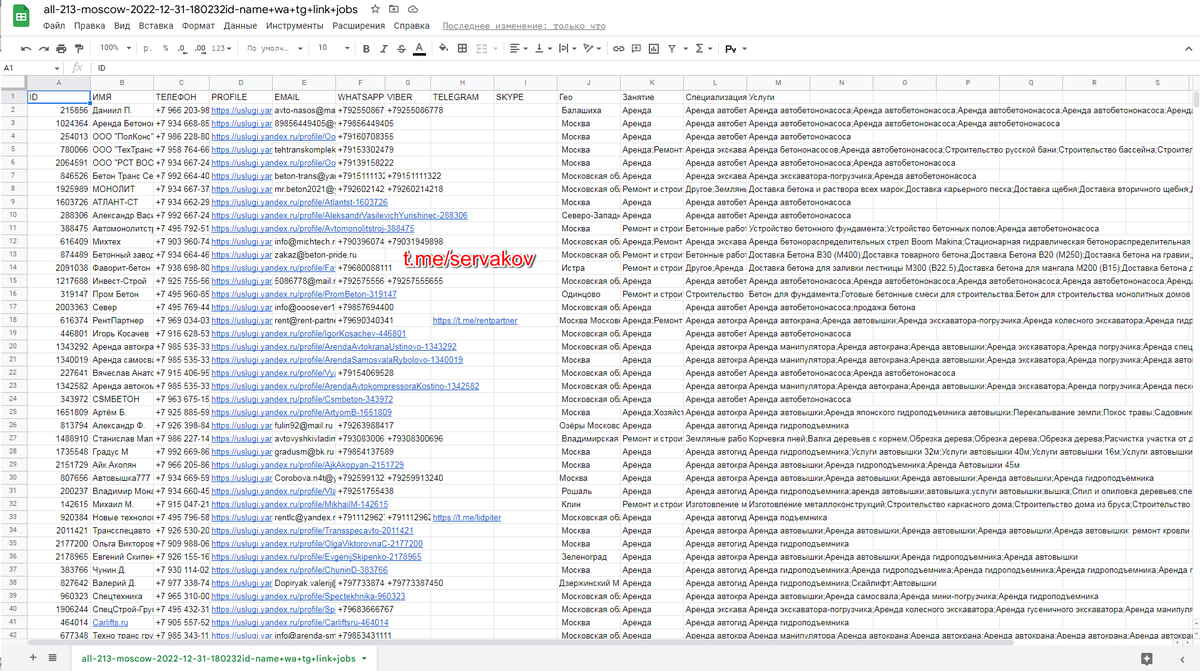This screenshot has height=671, width=1200.
Task: Open text wrapping dropdown
Action: click(567, 48)
